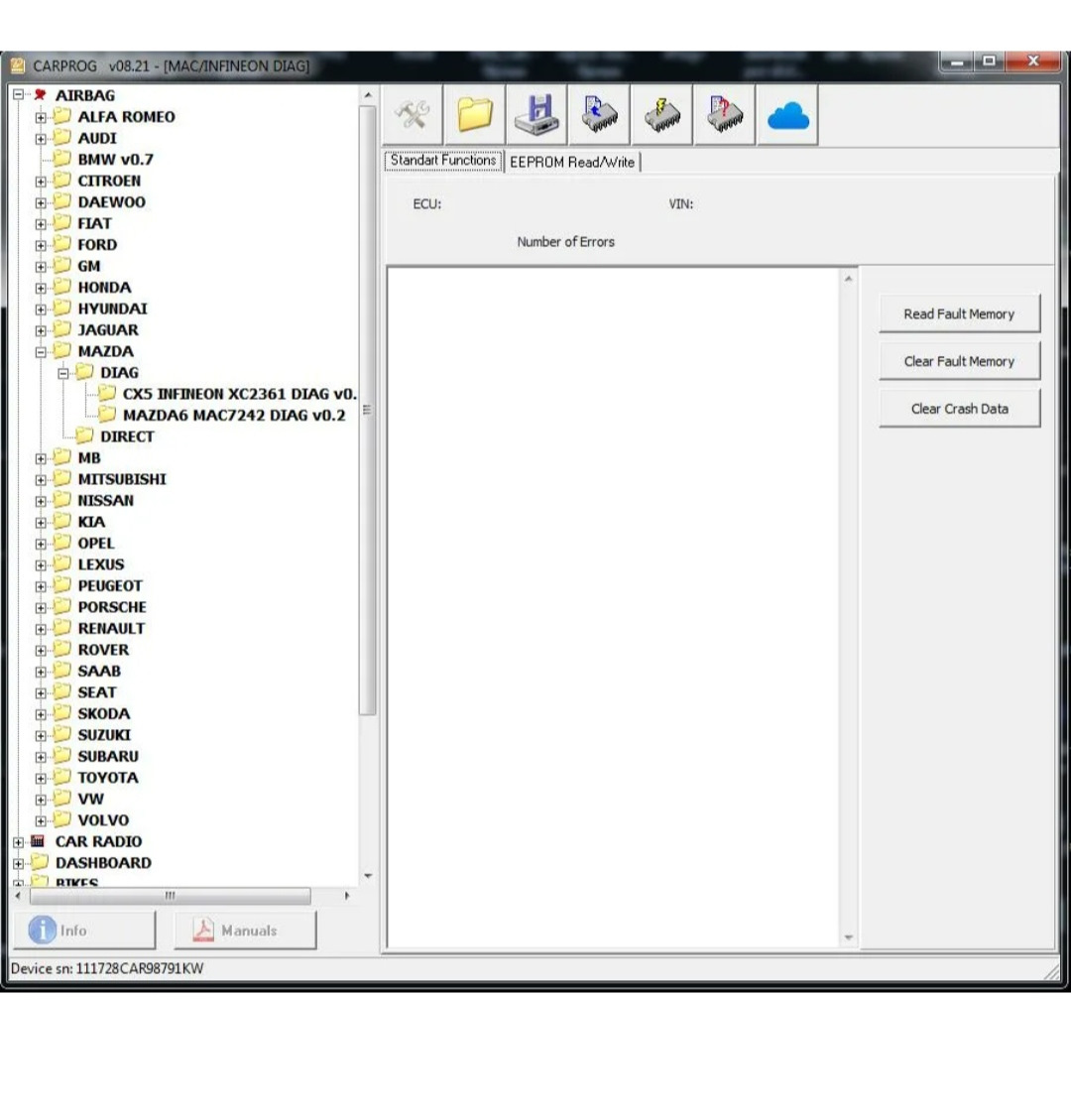
Task: Click tree horizontal scrollbar left arrow
Action: 19,895
